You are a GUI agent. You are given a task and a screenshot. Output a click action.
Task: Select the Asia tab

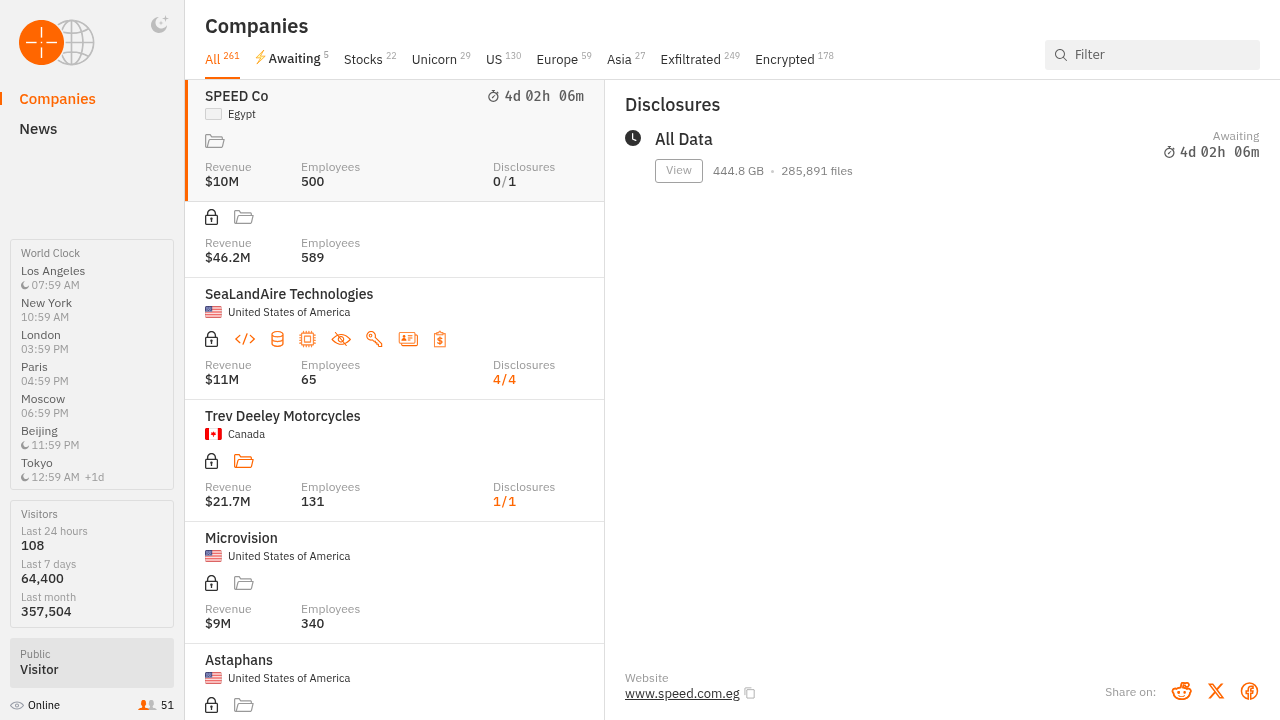pyautogui.click(x=626, y=59)
